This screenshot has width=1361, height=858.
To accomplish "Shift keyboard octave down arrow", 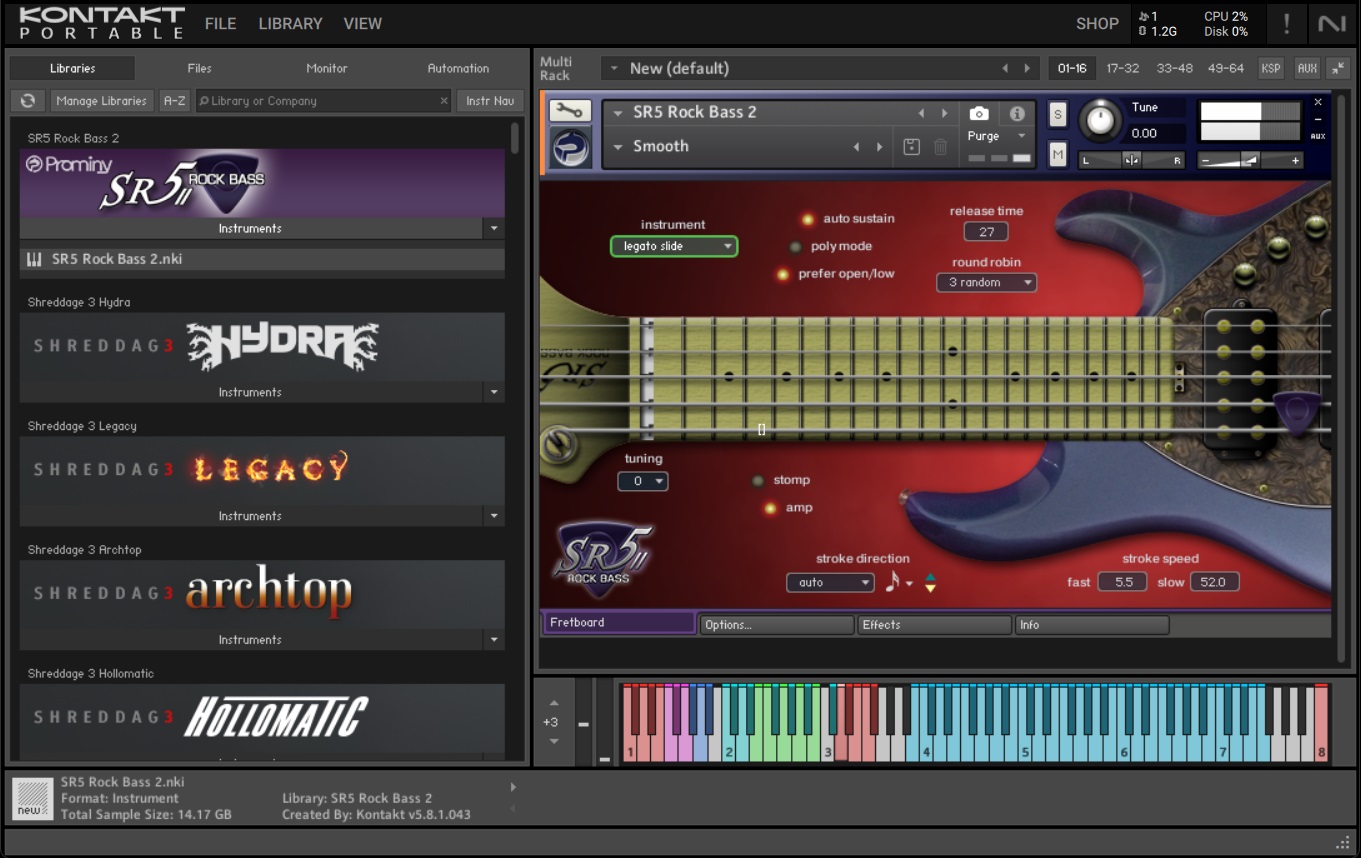I will click(554, 741).
